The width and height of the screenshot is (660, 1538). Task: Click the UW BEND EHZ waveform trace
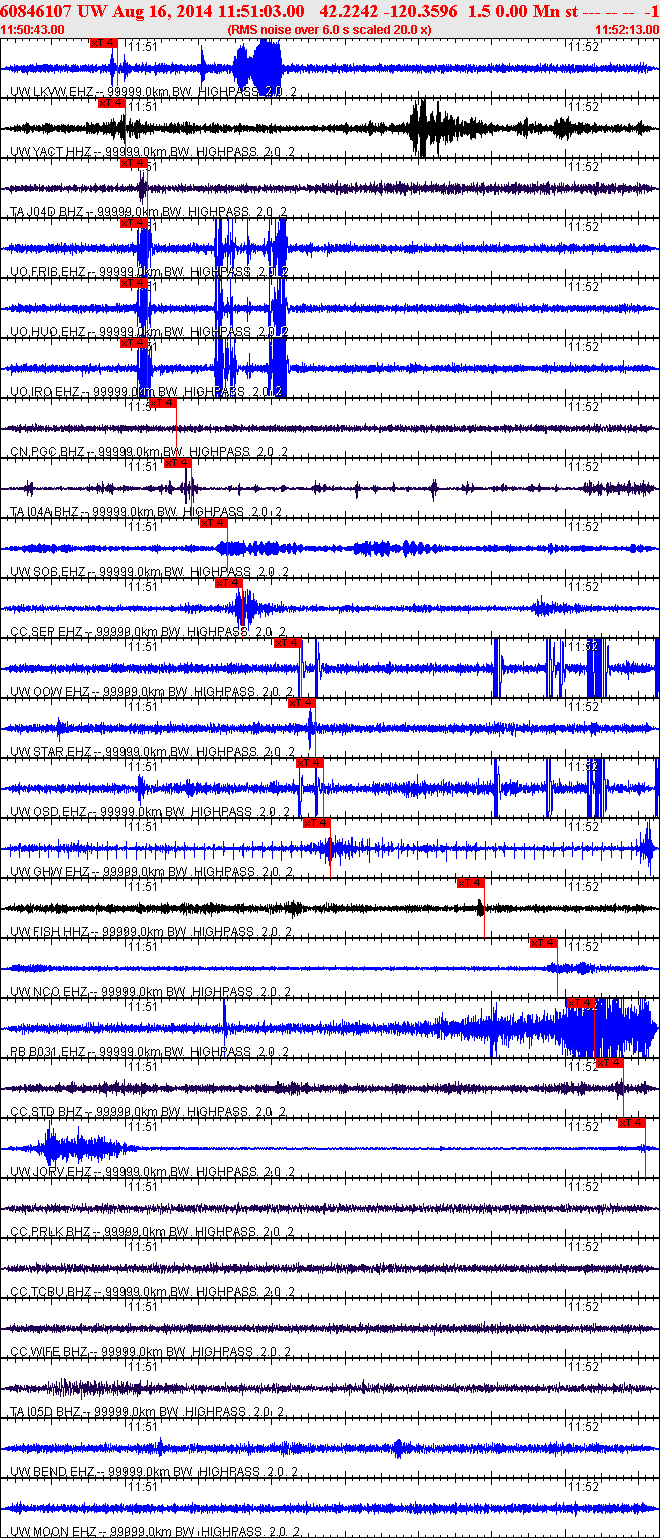point(330,1448)
